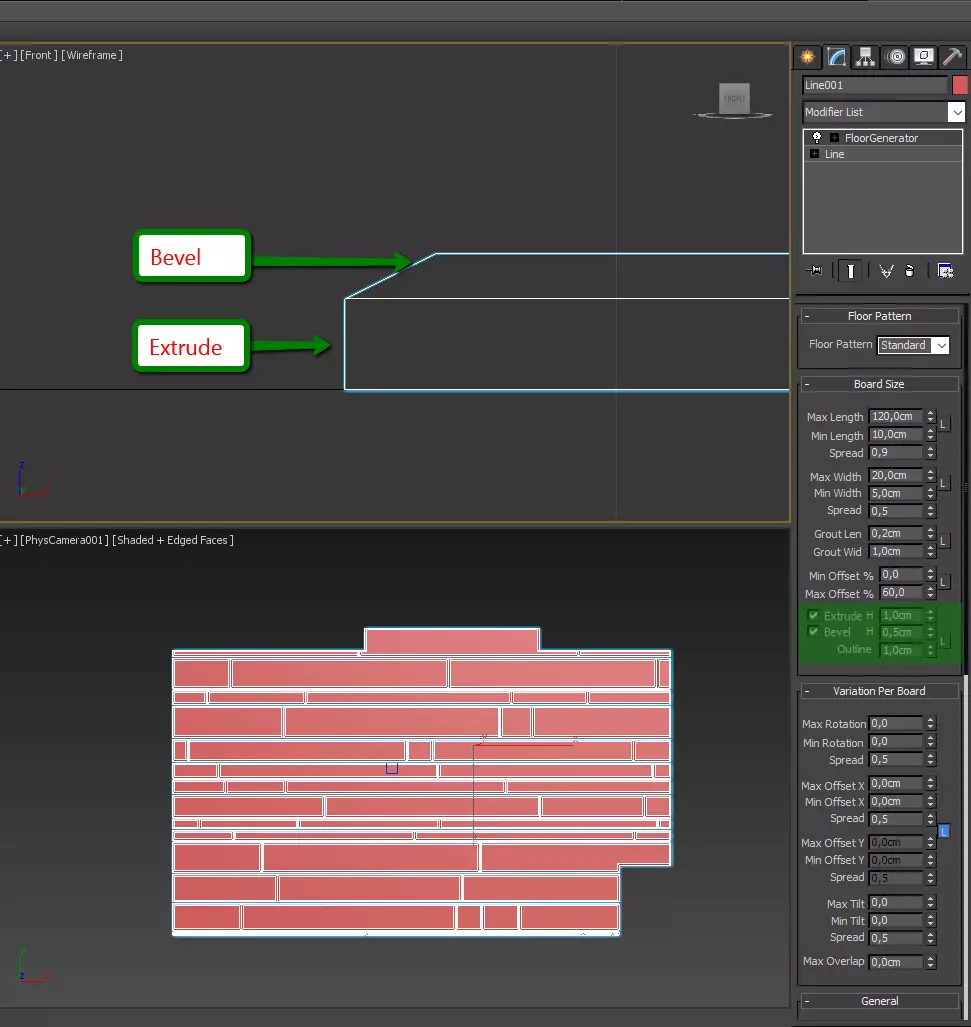Open the Floor Pattern Standard dropdown

tap(942, 345)
